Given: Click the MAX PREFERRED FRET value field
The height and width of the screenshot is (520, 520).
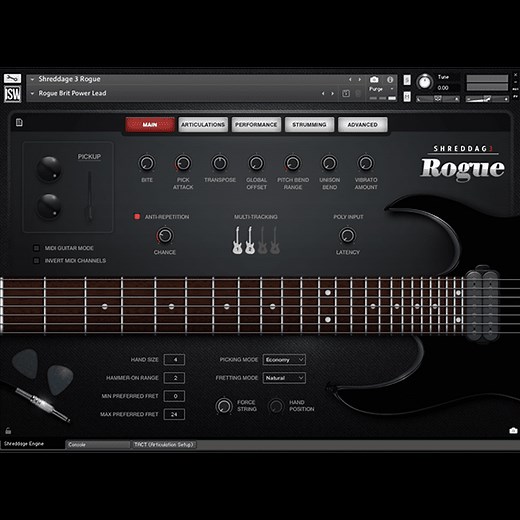Looking at the screenshot, I should point(174,414).
